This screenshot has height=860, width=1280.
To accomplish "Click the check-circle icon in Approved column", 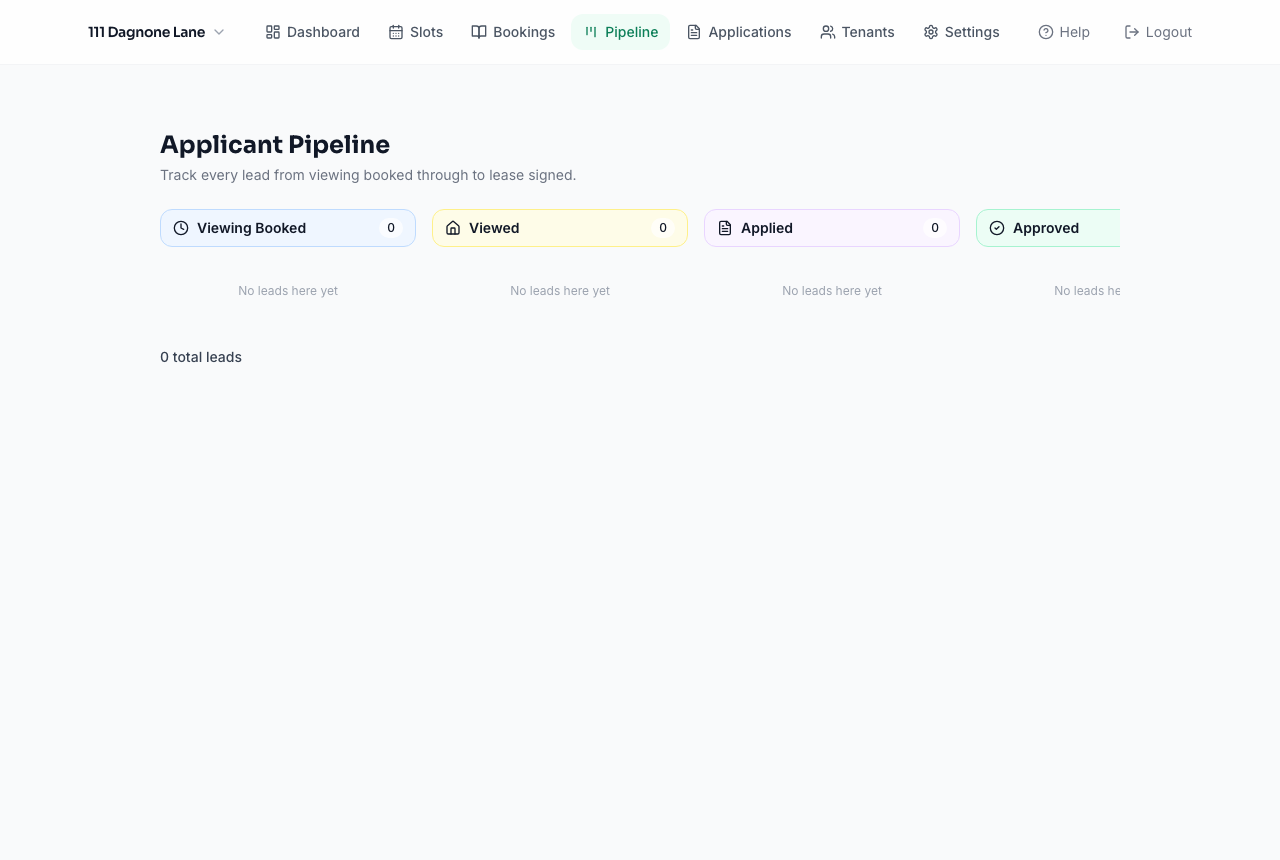I will tap(997, 228).
